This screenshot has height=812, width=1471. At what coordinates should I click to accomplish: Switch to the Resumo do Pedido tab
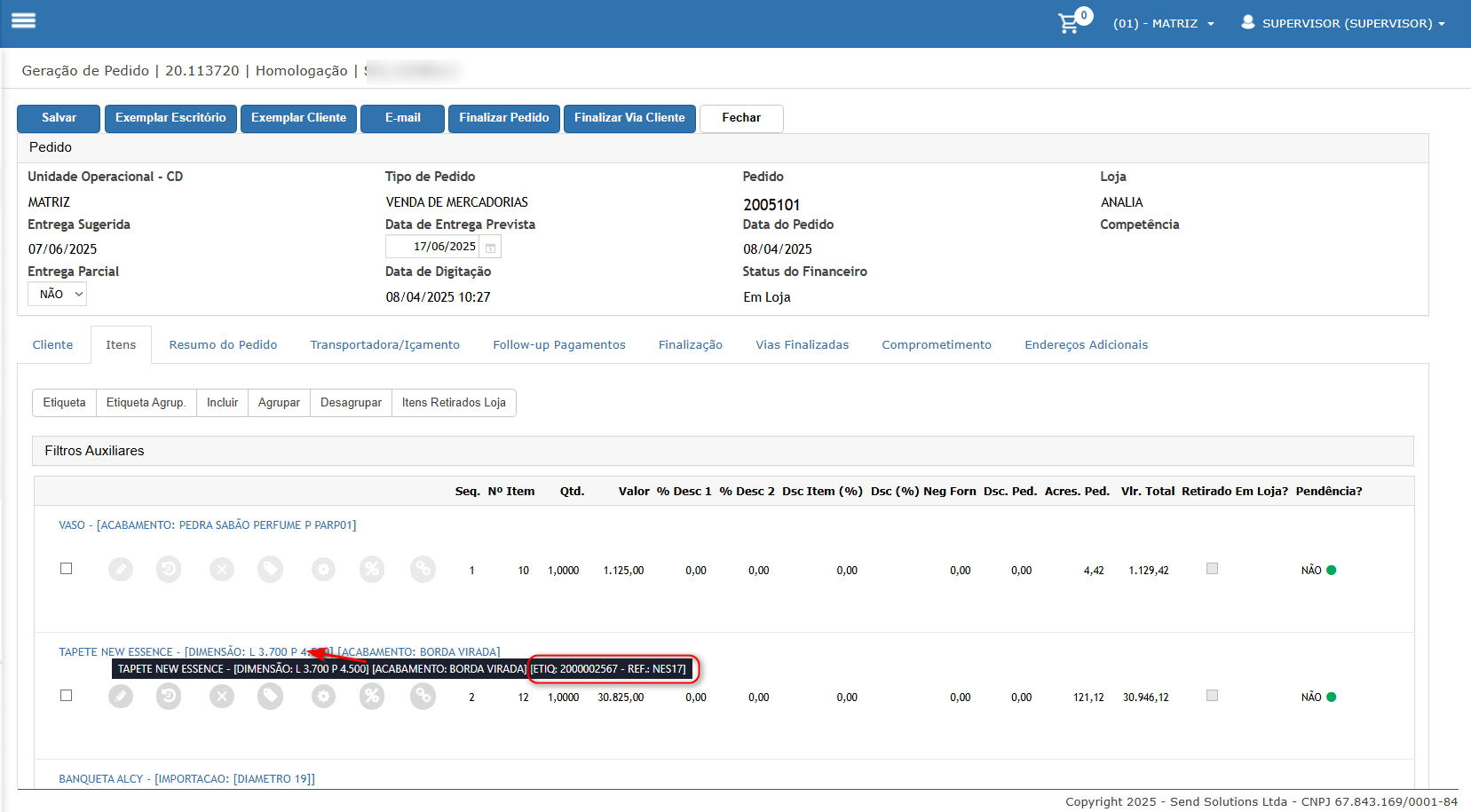pyautogui.click(x=223, y=345)
